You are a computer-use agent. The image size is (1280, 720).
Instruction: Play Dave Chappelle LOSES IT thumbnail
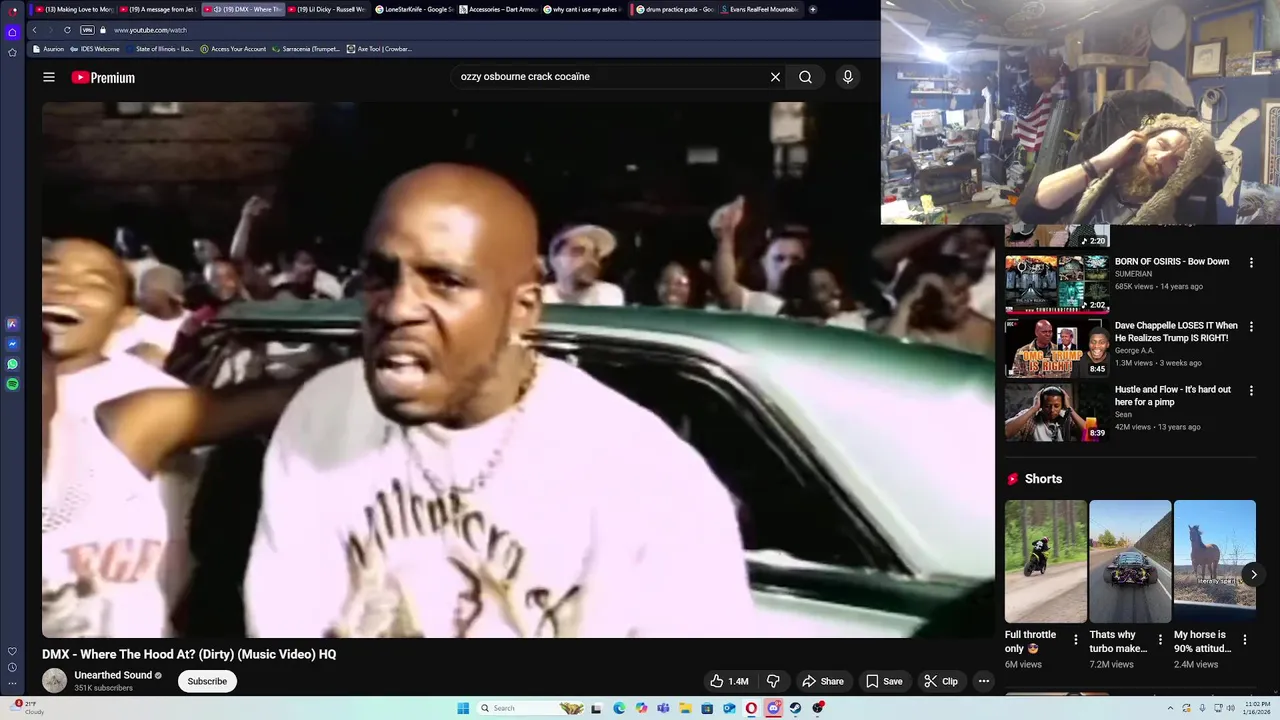click(x=1057, y=348)
